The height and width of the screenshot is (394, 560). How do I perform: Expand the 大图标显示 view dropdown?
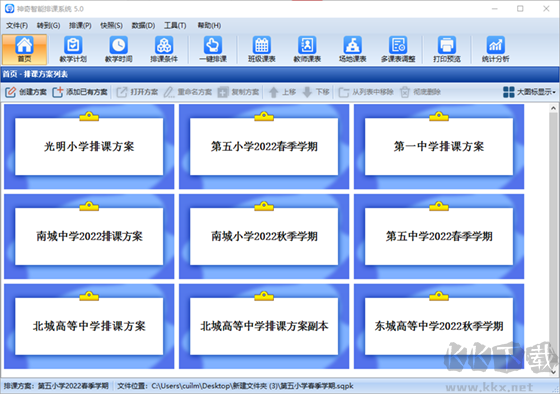click(529, 92)
